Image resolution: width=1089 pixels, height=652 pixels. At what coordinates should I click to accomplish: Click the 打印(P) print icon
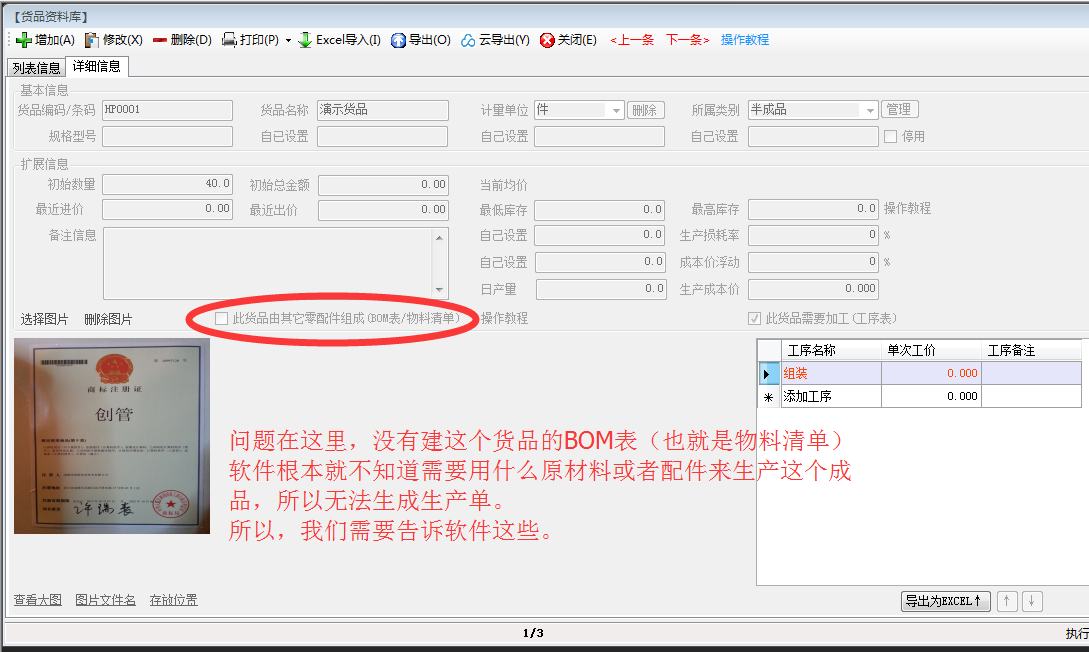pyautogui.click(x=230, y=41)
